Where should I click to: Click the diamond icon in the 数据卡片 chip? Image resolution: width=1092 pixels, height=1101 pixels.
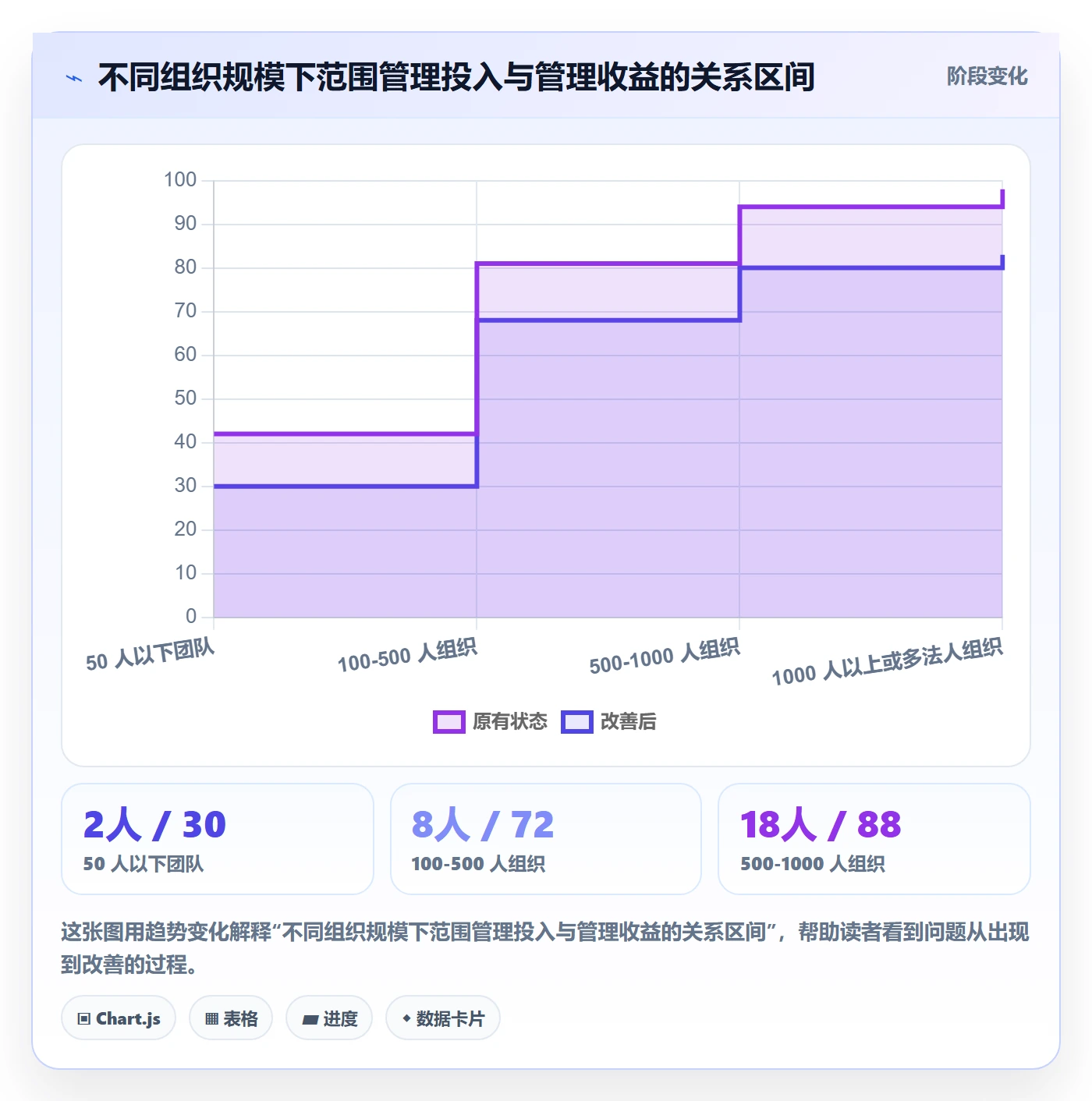406,1018
